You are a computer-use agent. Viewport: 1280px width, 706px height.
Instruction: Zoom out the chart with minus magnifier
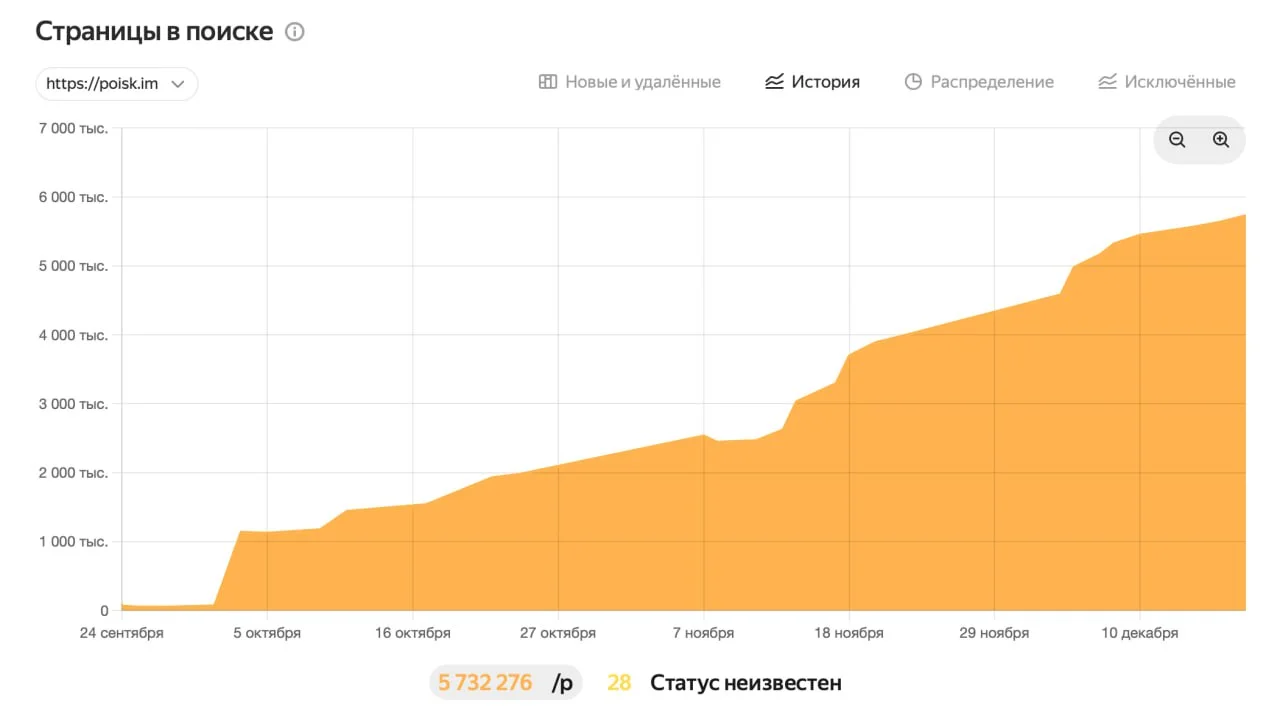(x=1177, y=140)
